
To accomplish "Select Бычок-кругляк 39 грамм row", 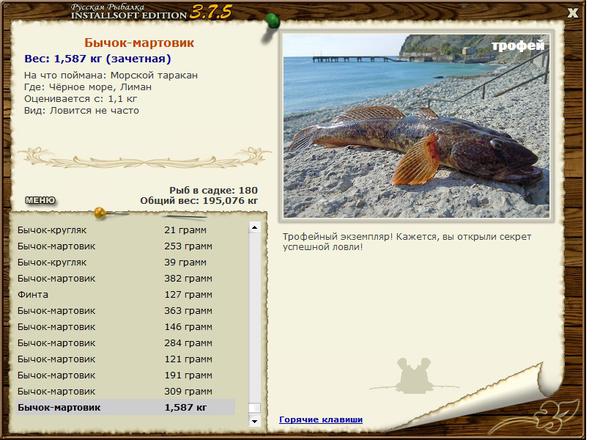I will (x=126, y=262).
